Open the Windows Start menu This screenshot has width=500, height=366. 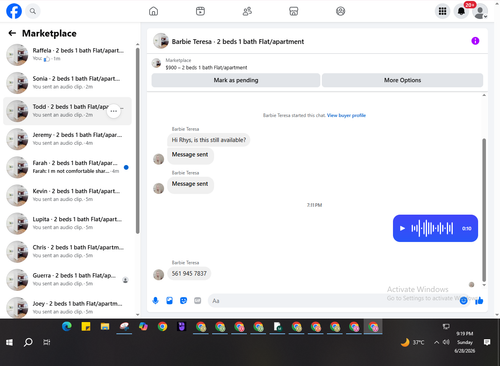9,342
